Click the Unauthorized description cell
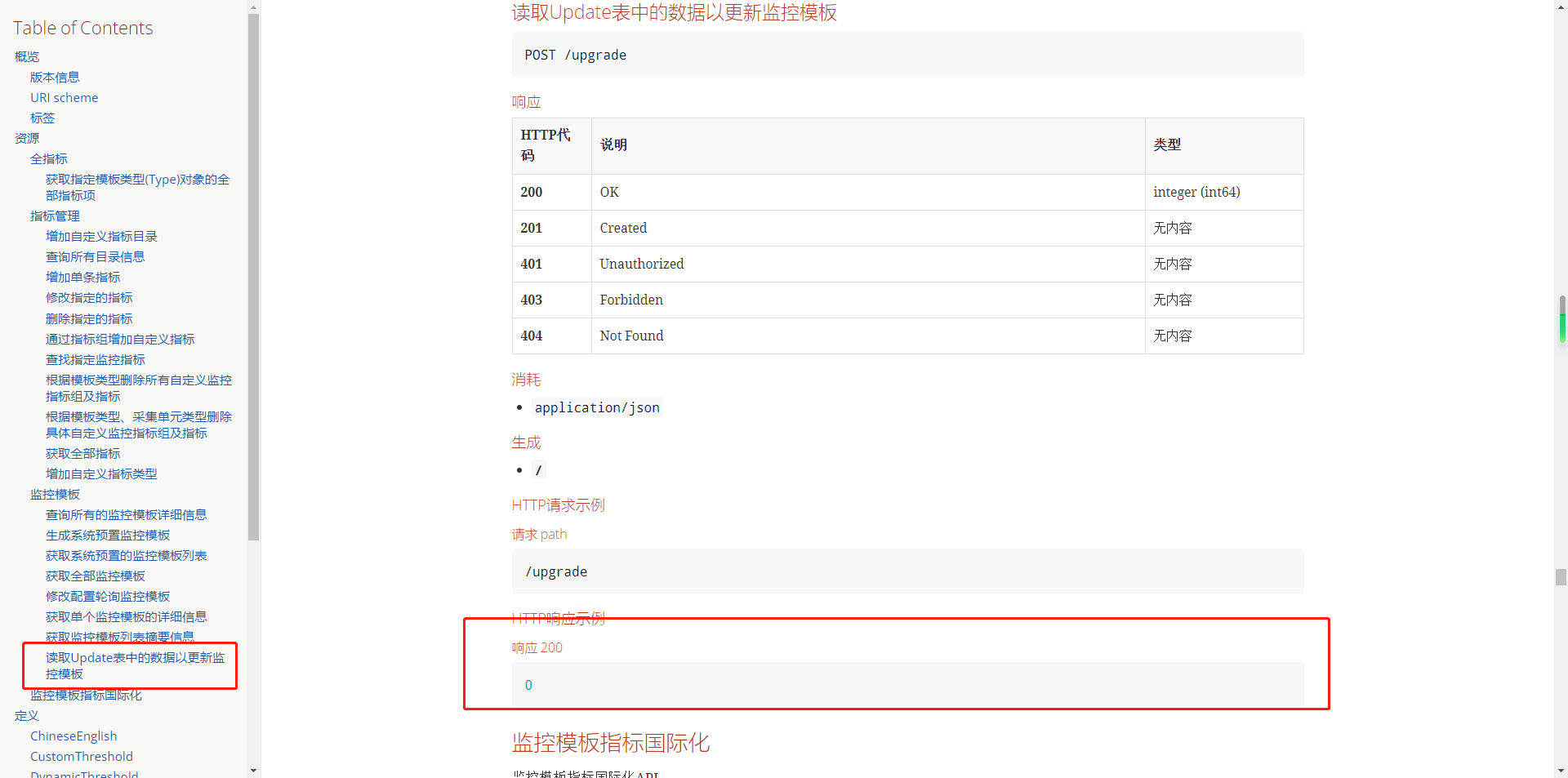Image resolution: width=1568 pixels, height=778 pixels. (x=868, y=264)
